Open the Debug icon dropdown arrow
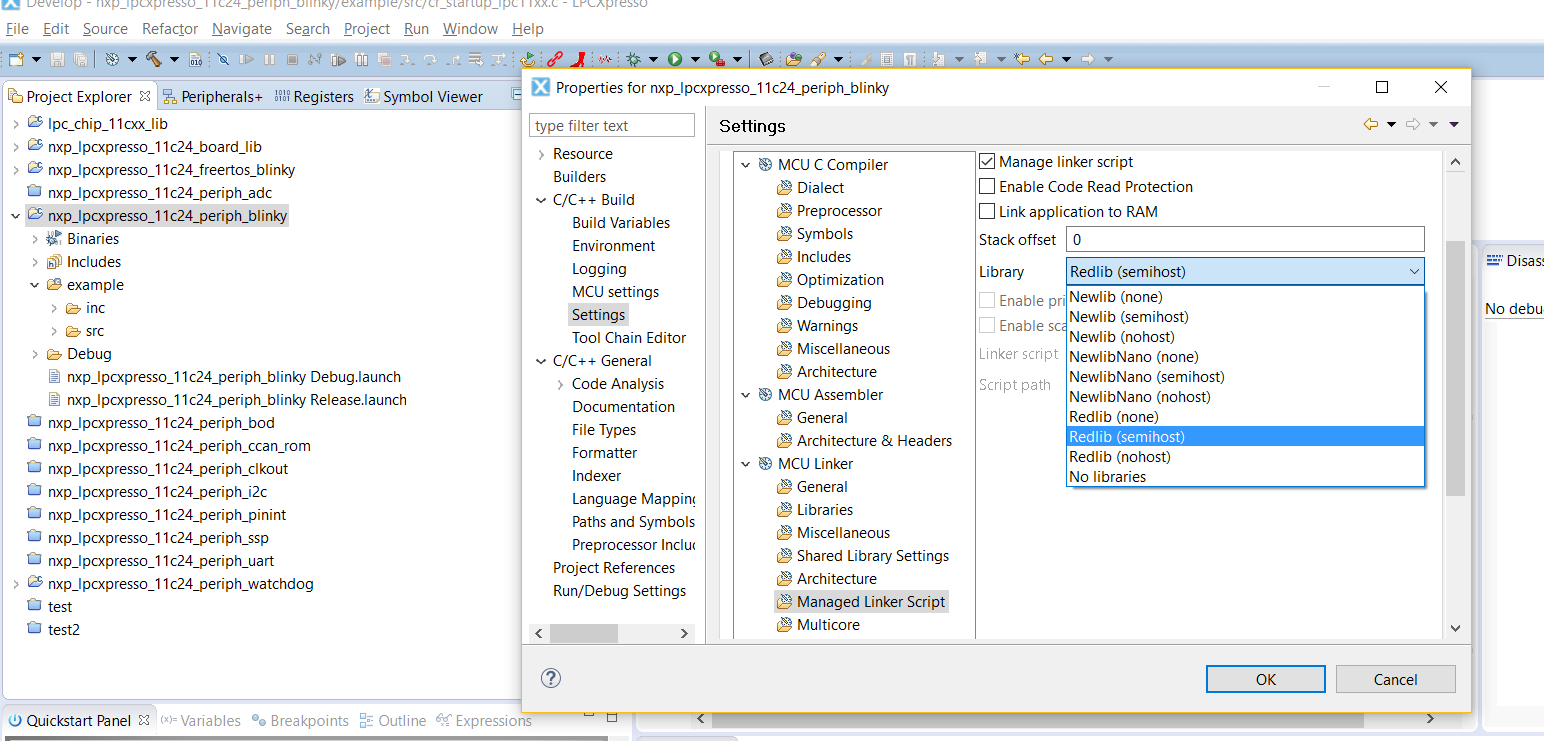Viewport: 1544px width, 741px height. [x=652, y=60]
